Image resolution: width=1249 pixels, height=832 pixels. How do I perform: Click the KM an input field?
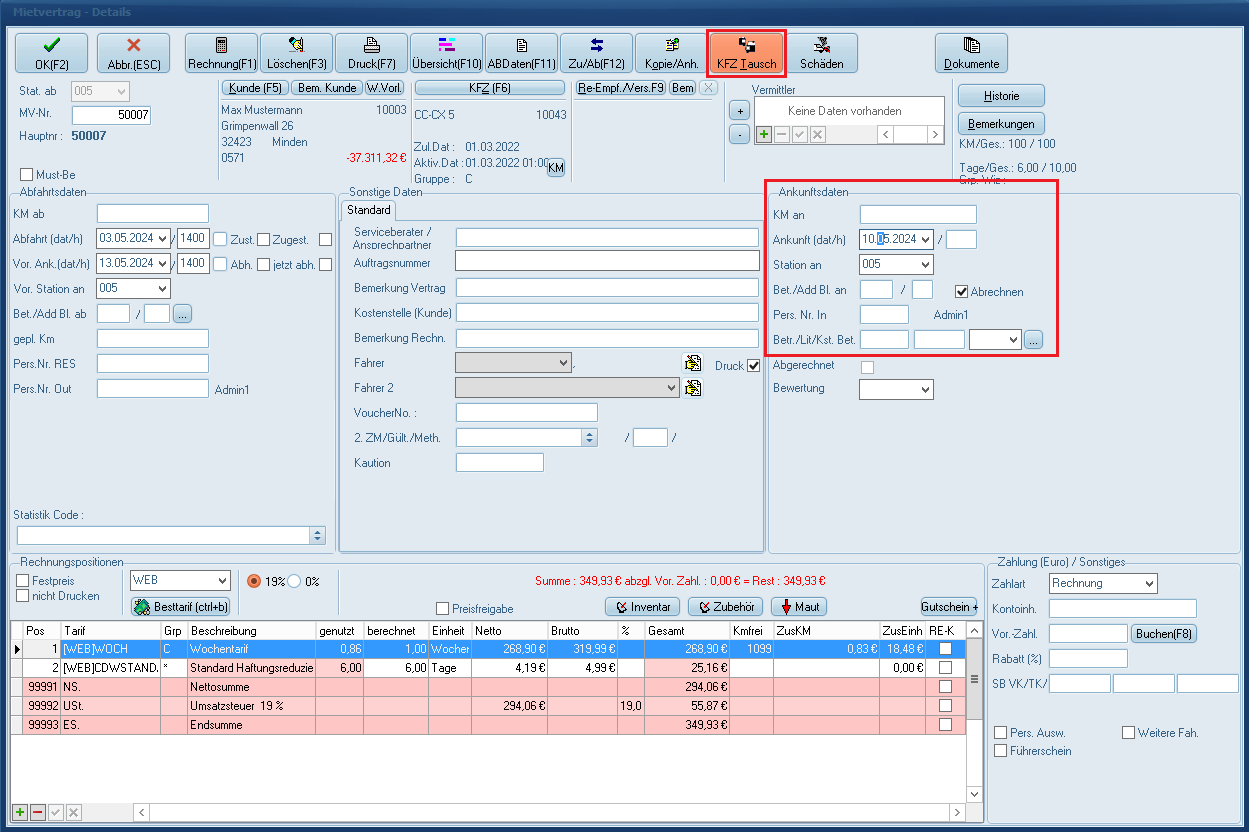click(x=917, y=214)
